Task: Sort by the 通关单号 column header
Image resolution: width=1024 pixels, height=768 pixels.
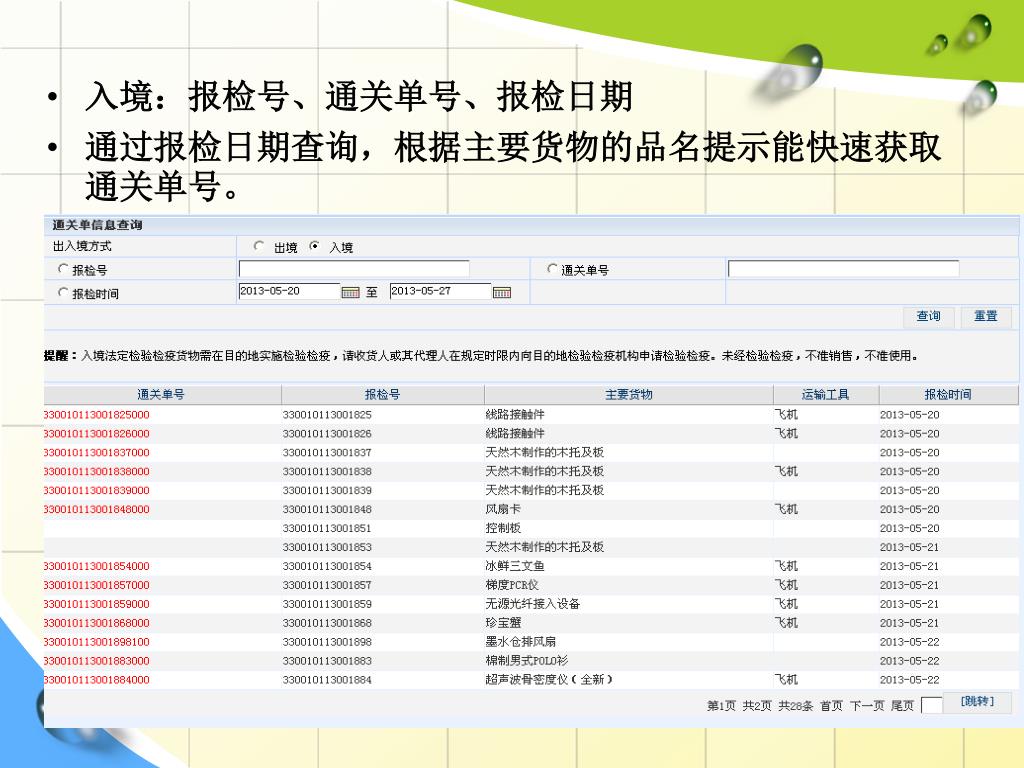Action: tap(162, 394)
